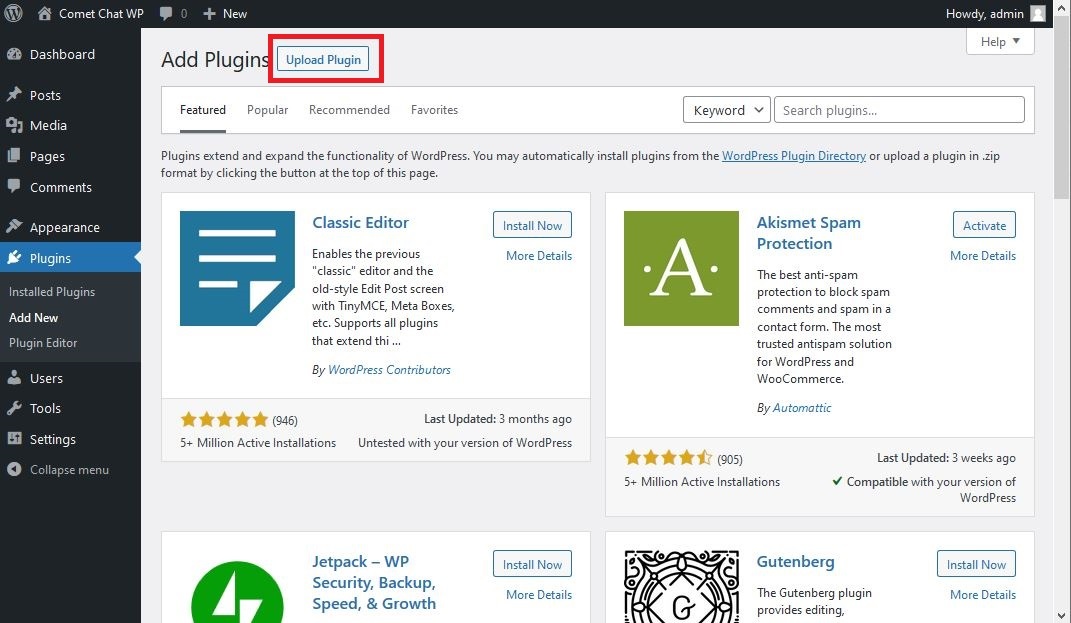Activate the Akismet Spam Protection plugin
Viewport: 1071px width, 623px height.
pos(984,225)
